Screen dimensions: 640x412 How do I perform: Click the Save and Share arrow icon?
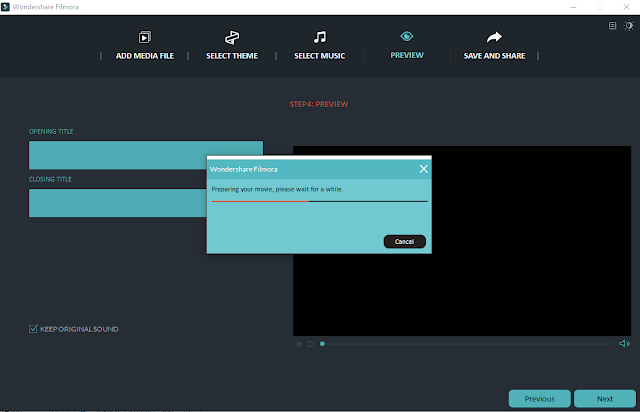tap(494, 37)
